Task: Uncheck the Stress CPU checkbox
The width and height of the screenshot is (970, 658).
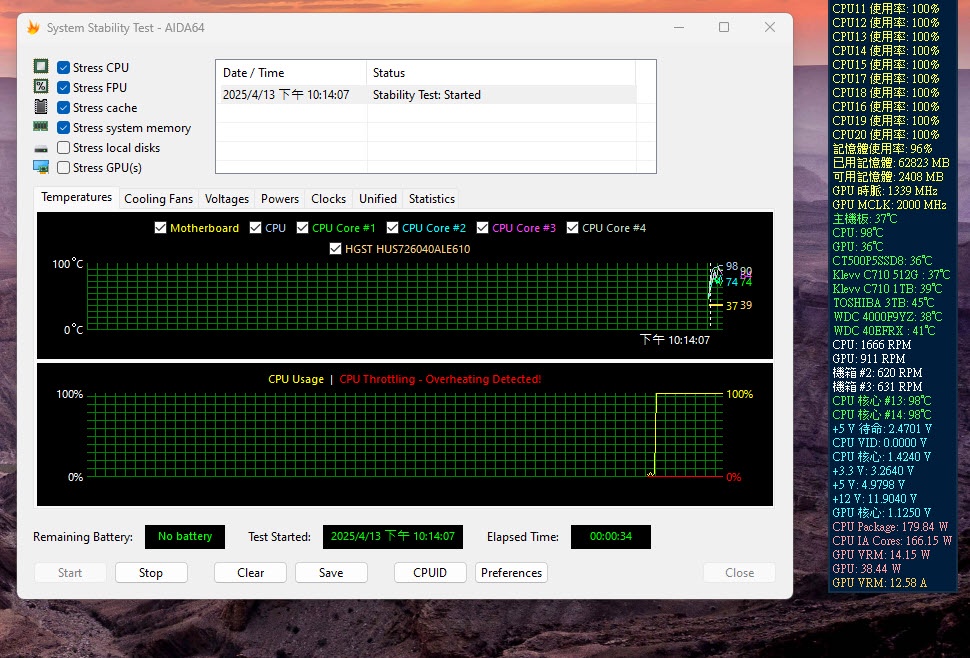Action: point(64,68)
